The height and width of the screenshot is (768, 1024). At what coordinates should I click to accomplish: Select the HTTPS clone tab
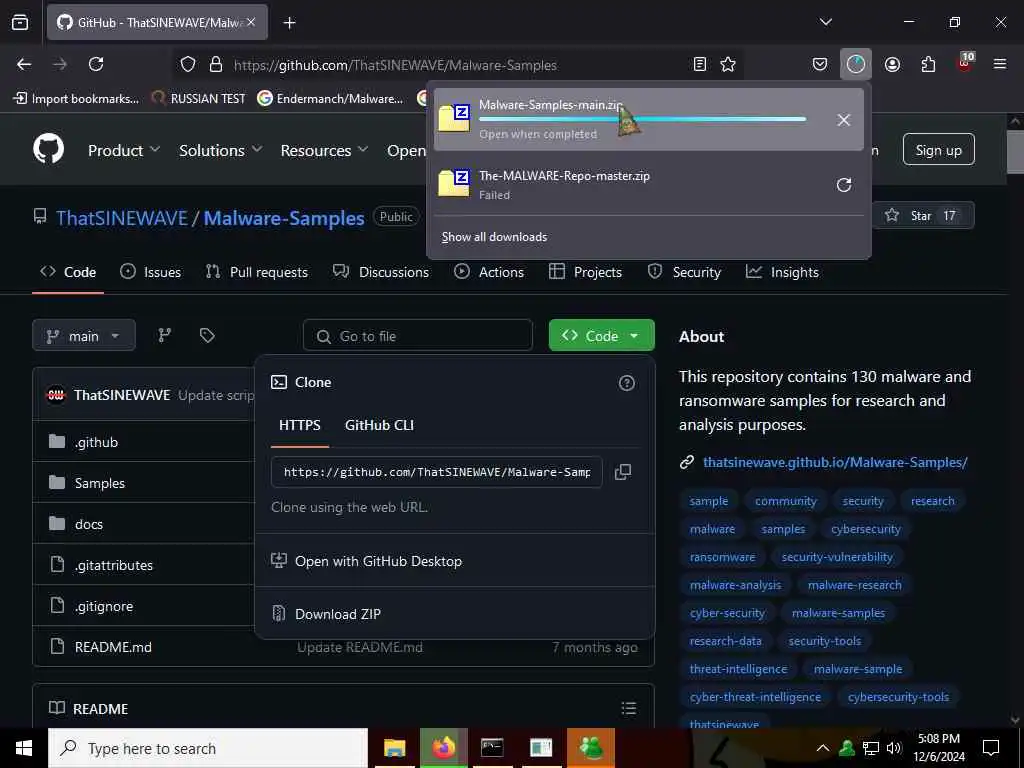pyautogui.click(x=300, y=425)
